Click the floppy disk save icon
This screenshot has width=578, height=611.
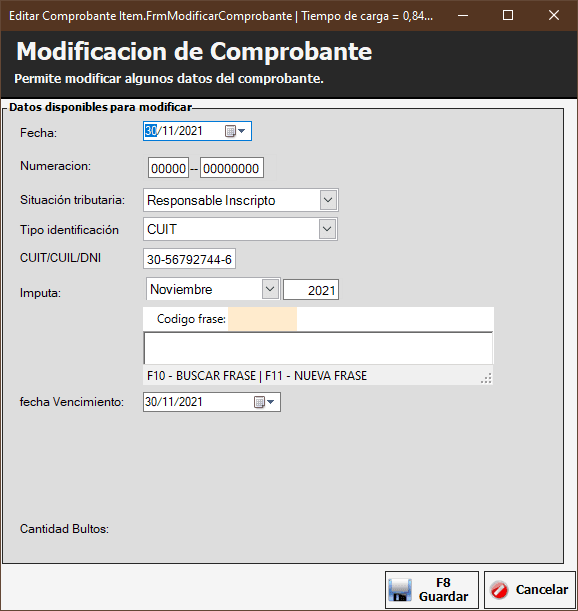(400, 590)
